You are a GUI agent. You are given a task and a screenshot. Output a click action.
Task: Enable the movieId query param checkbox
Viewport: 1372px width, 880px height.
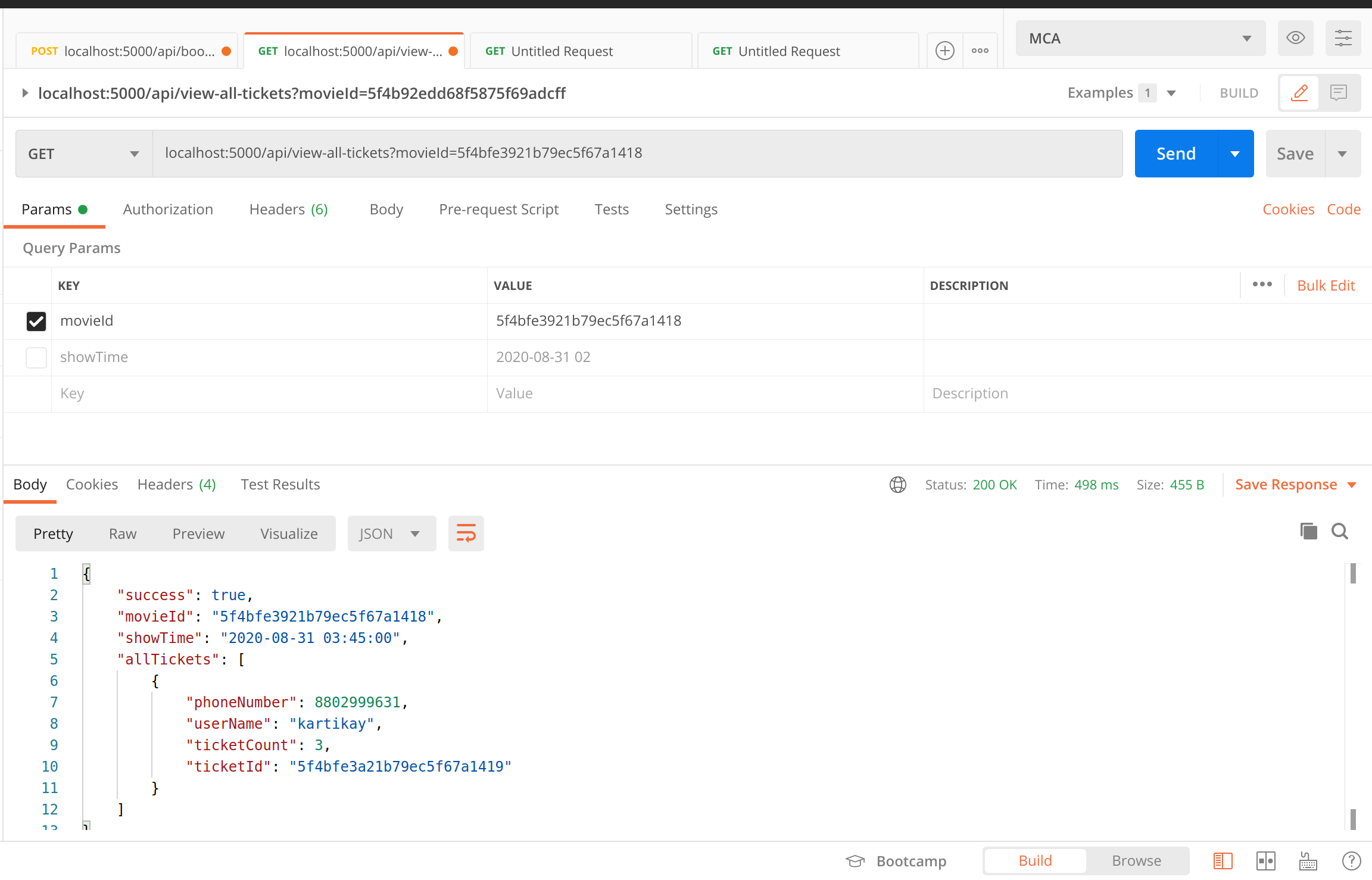click(x=35, y=320)
